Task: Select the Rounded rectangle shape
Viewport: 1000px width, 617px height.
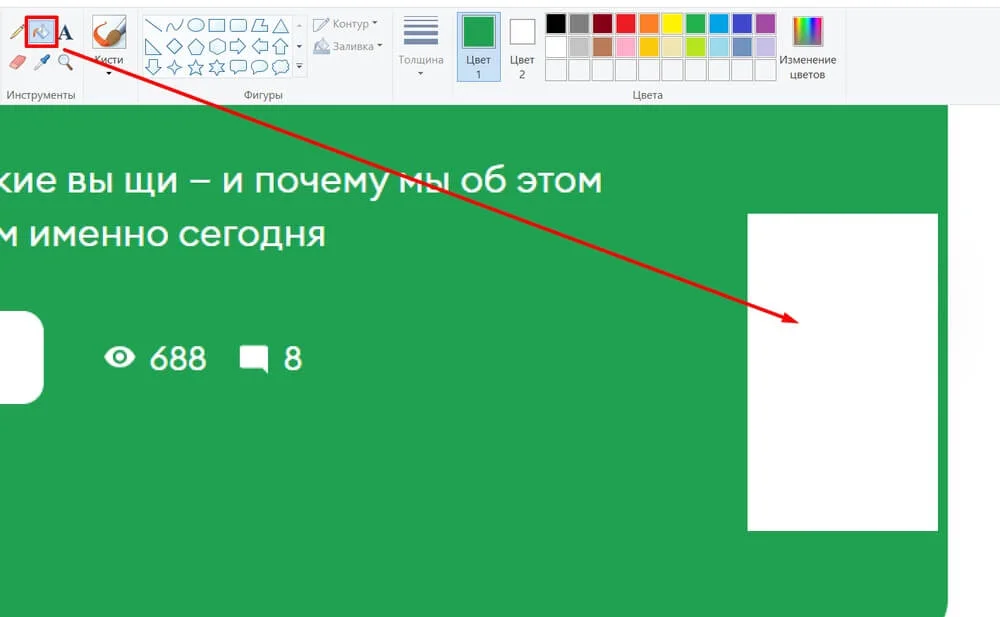Action: 238,26
